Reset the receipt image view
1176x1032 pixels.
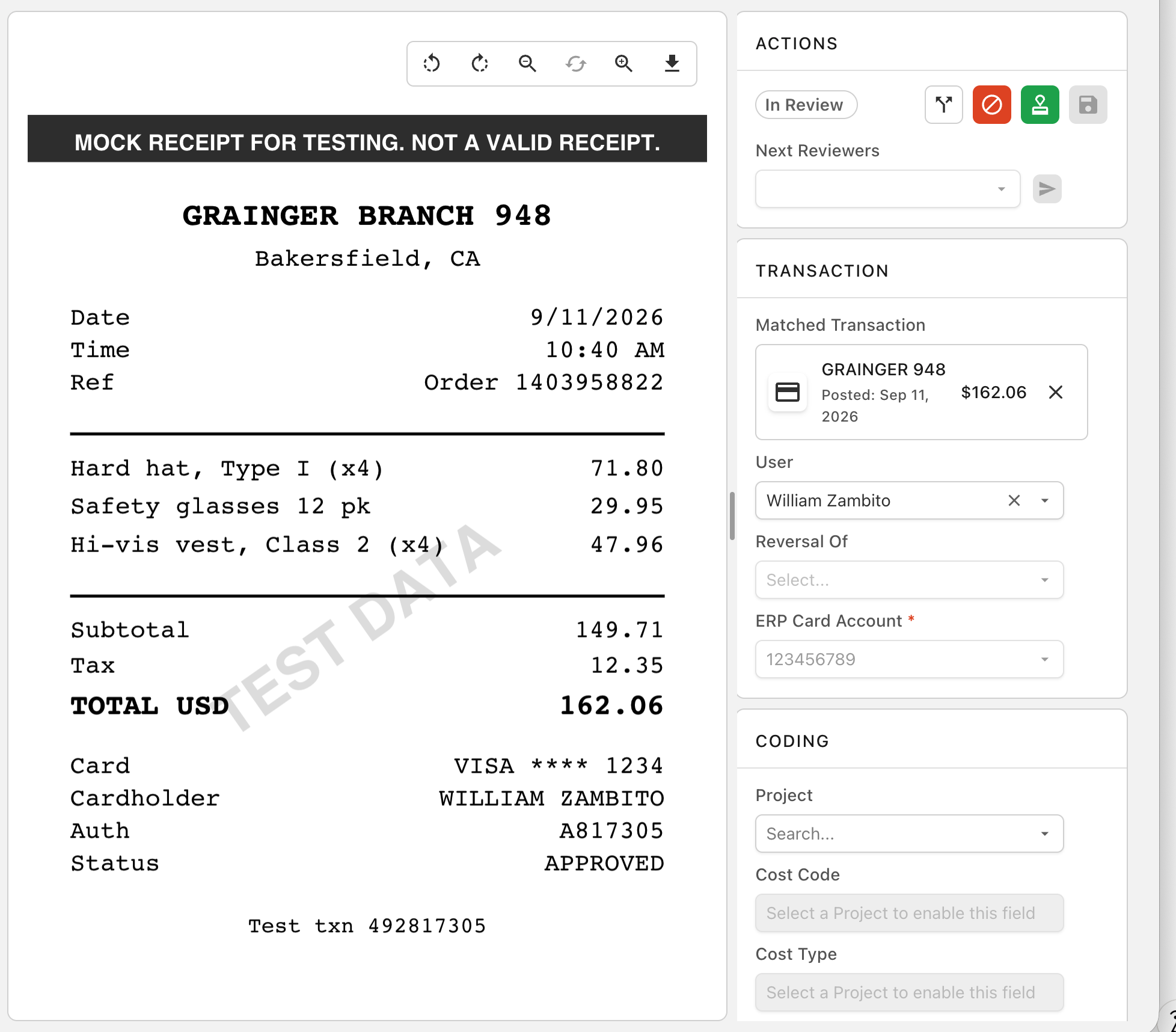pos(576,63)
